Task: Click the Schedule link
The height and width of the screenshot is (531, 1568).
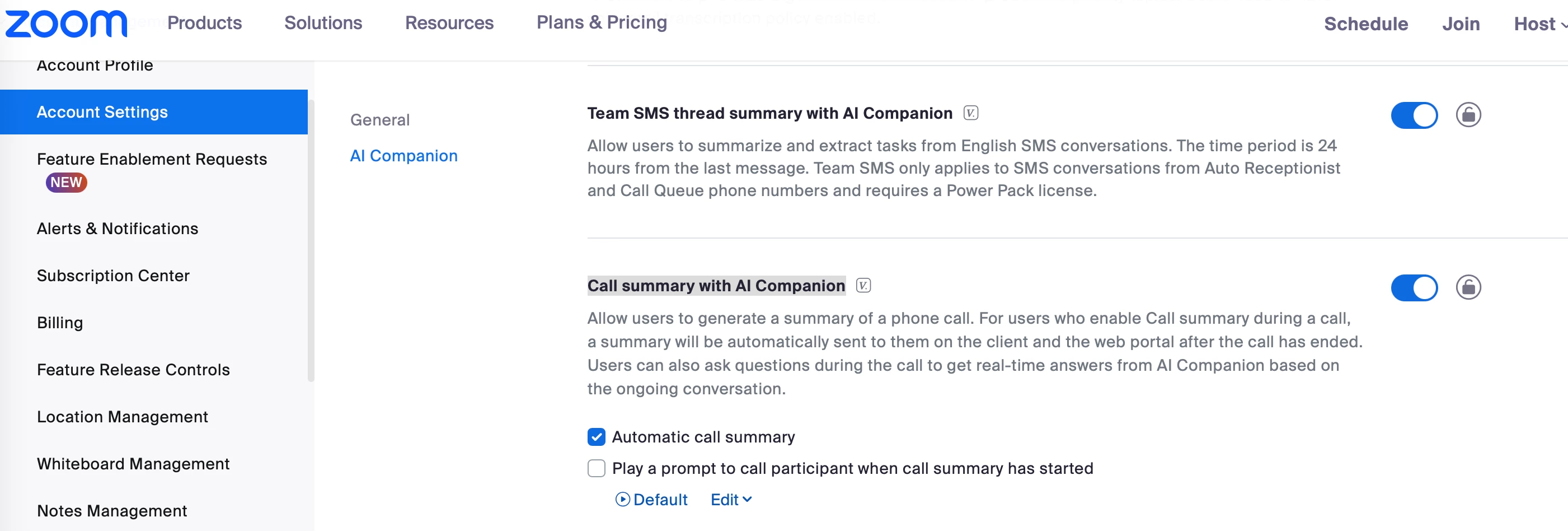Action: (1365, 24)
